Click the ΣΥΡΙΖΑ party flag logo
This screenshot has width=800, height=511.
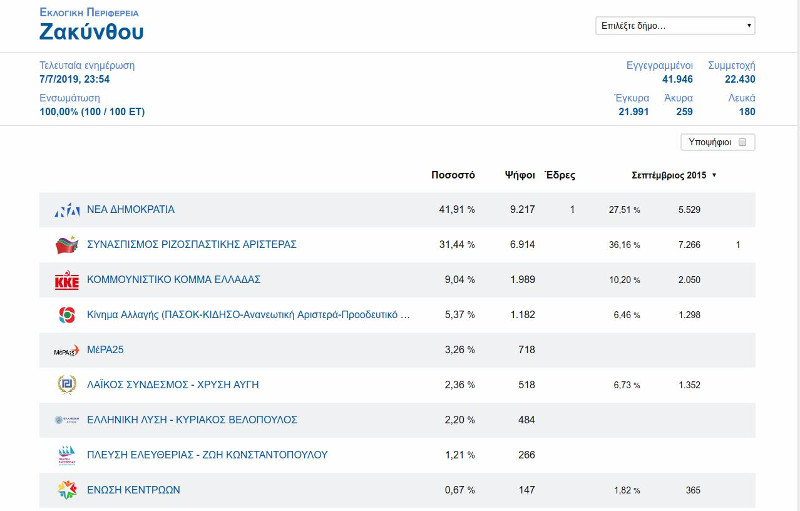(x=67, y=245)
